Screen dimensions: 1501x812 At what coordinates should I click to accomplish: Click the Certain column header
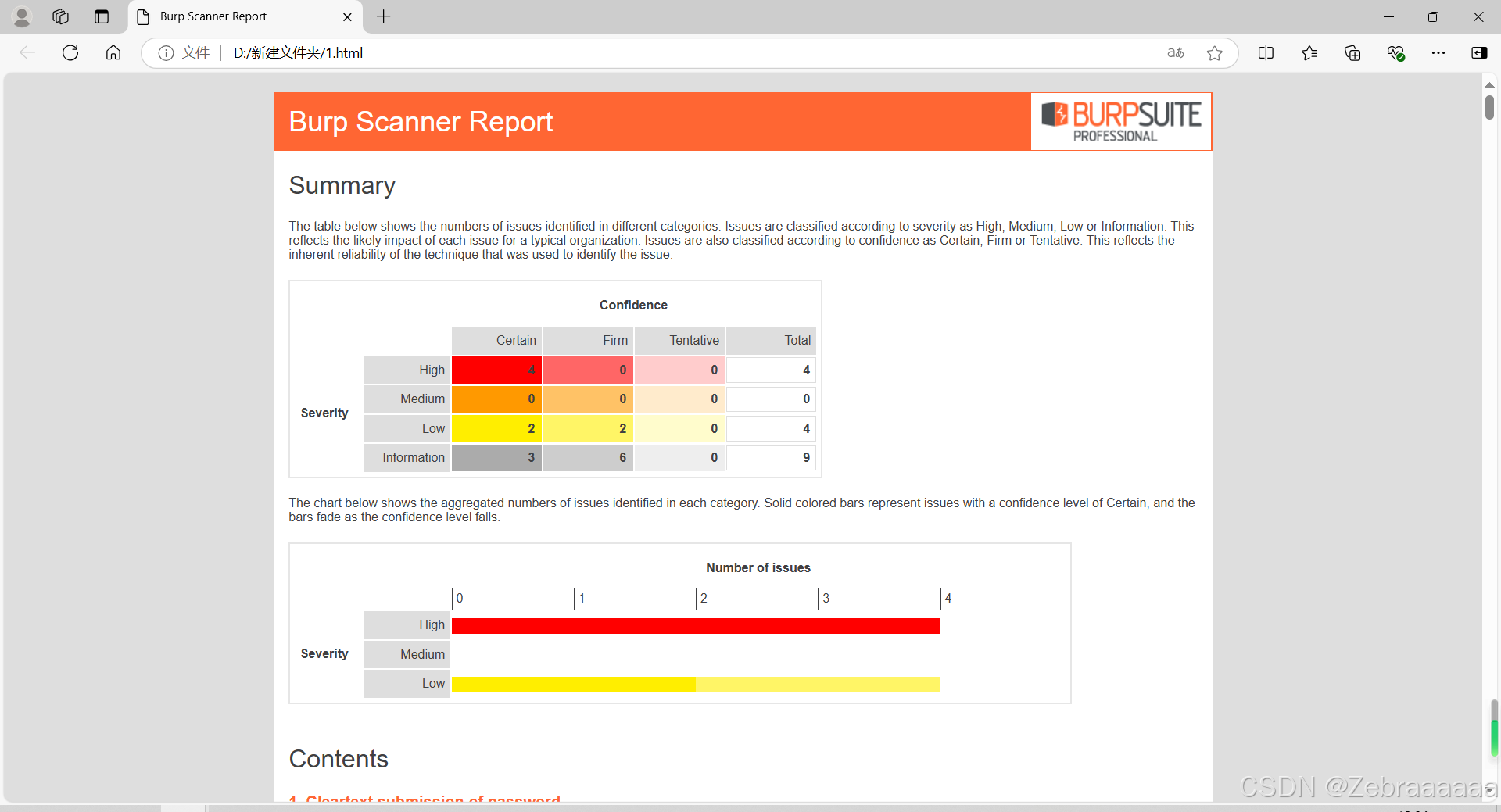(x=496, y=340)
